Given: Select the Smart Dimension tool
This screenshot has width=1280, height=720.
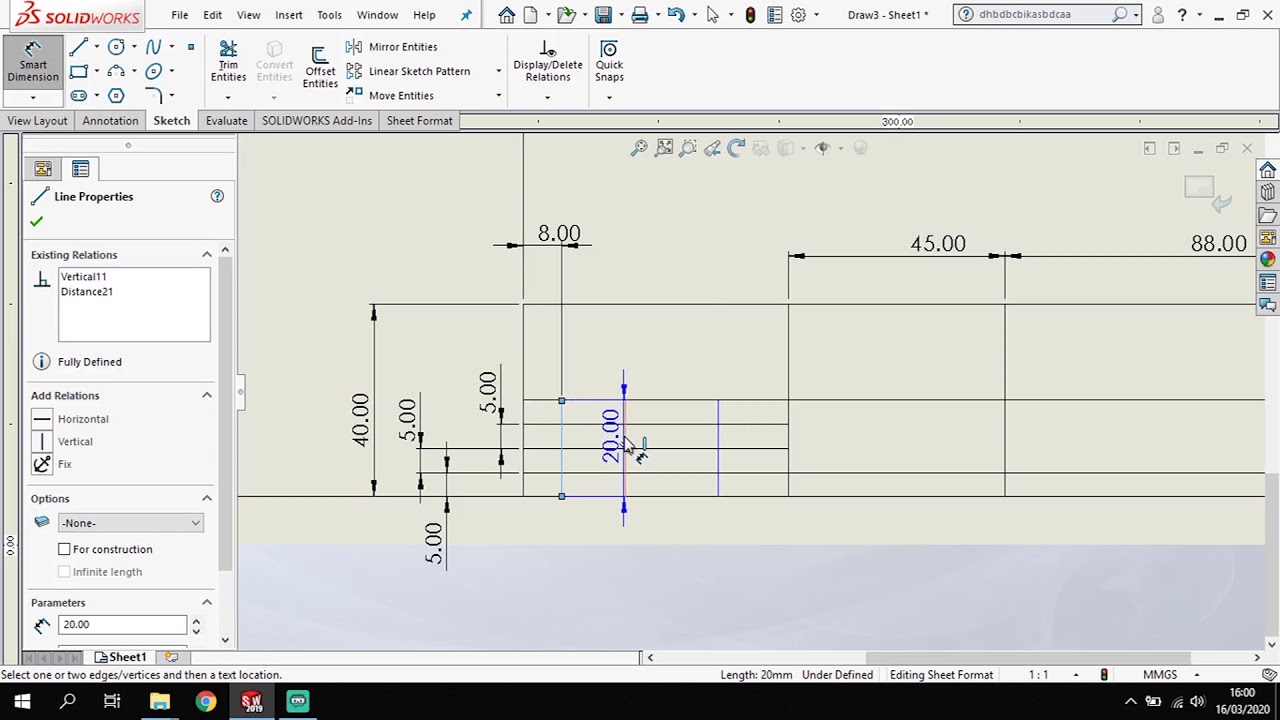Looking at the screenshot, I should pos(33,62).
